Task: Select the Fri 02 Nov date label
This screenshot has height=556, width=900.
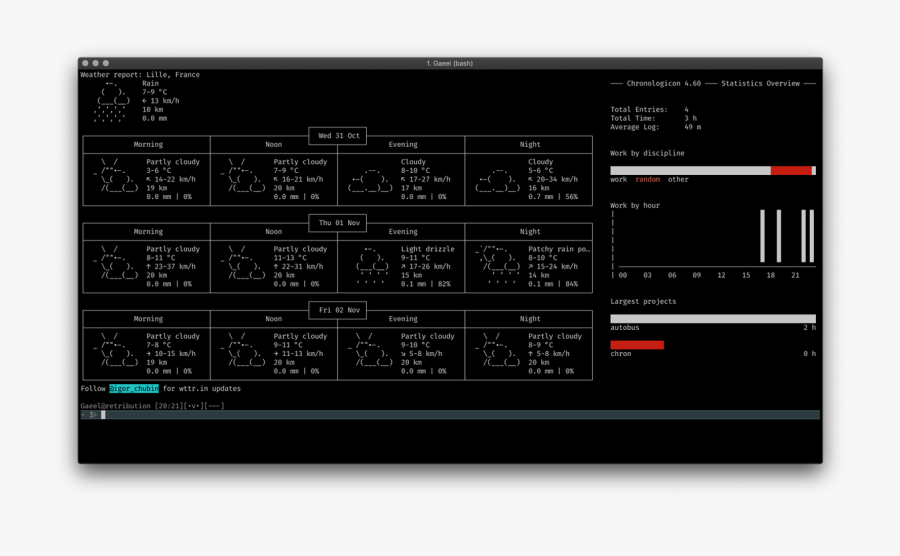Action: (x=338, y=310)
